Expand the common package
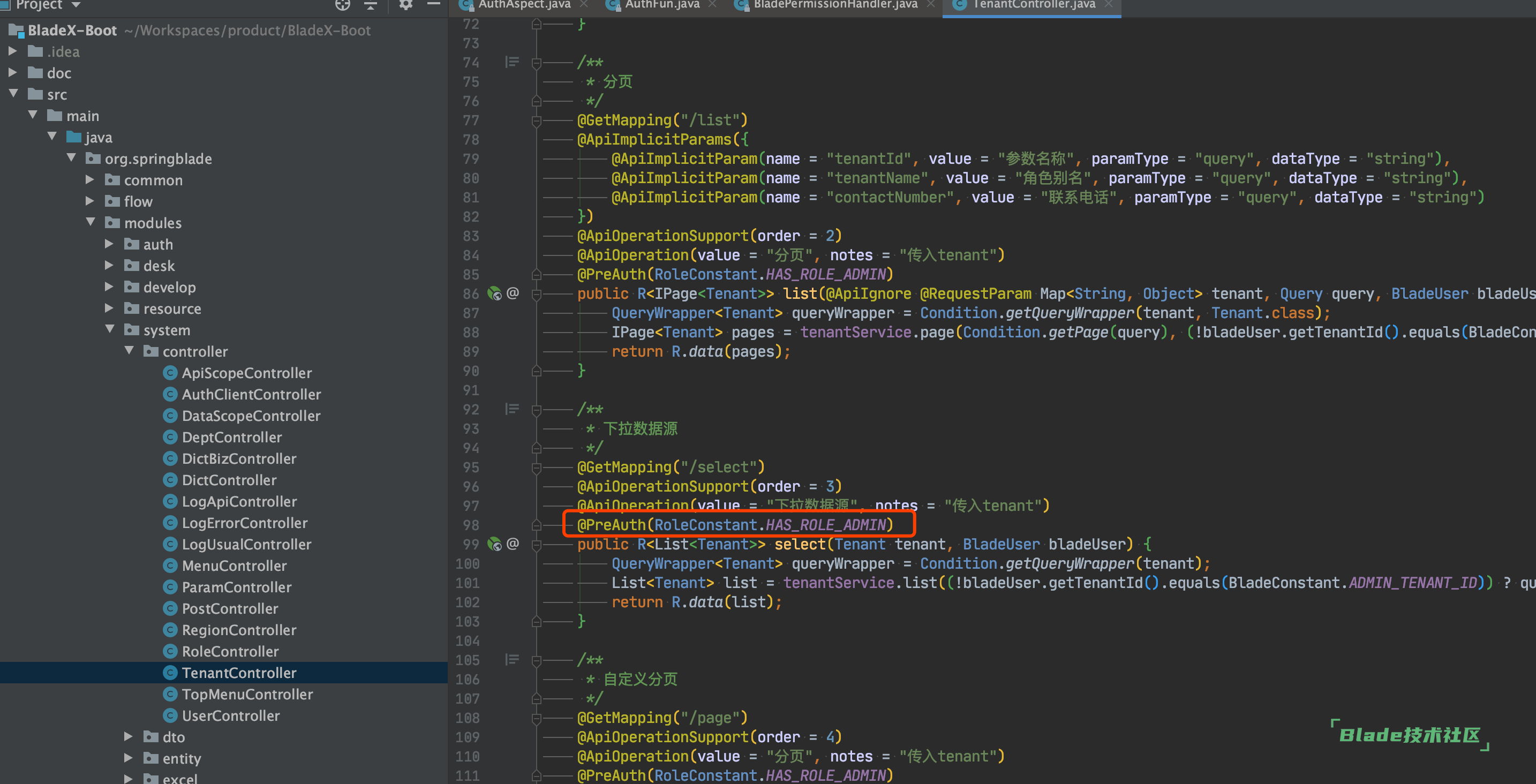This screenshot has height=784, width=1536. coord(90,179)
